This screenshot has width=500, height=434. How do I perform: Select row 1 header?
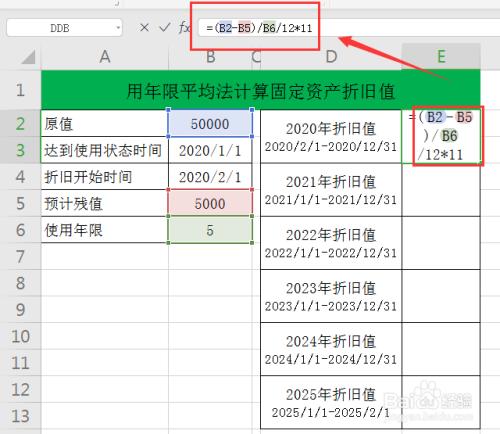pos(20,90)
